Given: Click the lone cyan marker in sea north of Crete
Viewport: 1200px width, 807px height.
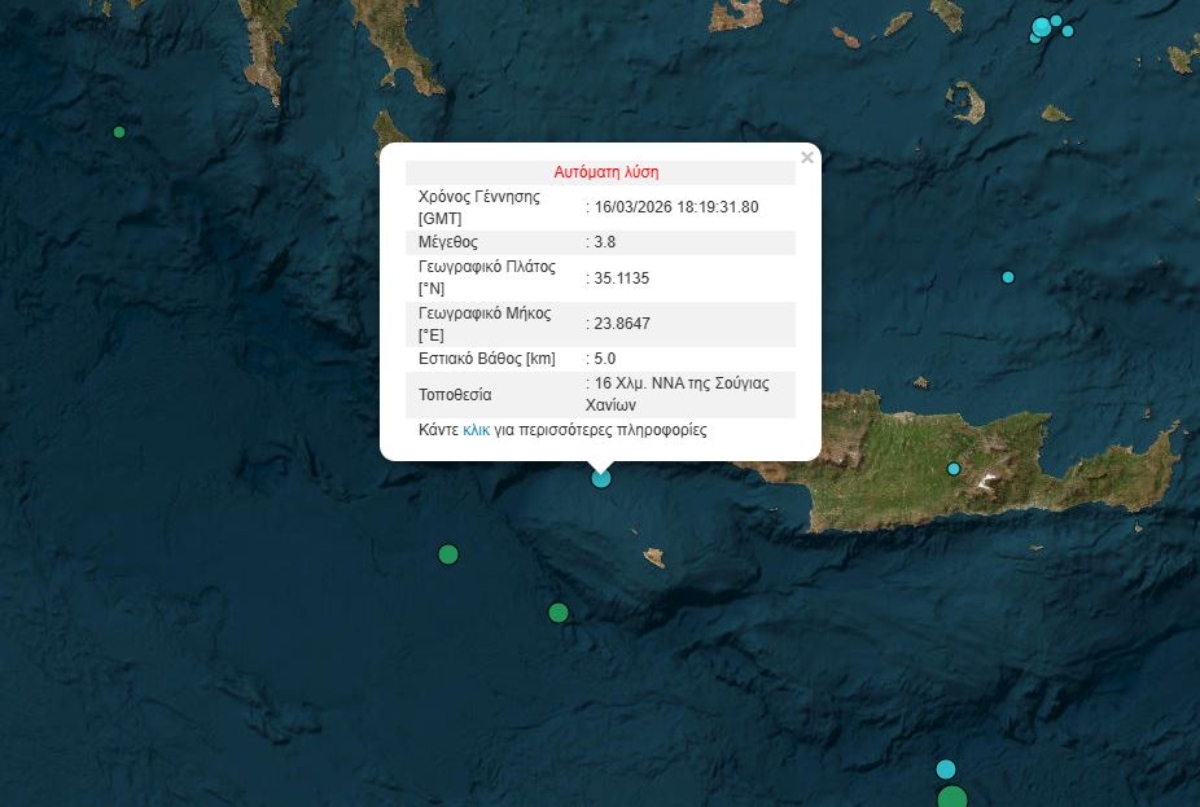Looking at the screenshot, I should [x=1008, y=277].
